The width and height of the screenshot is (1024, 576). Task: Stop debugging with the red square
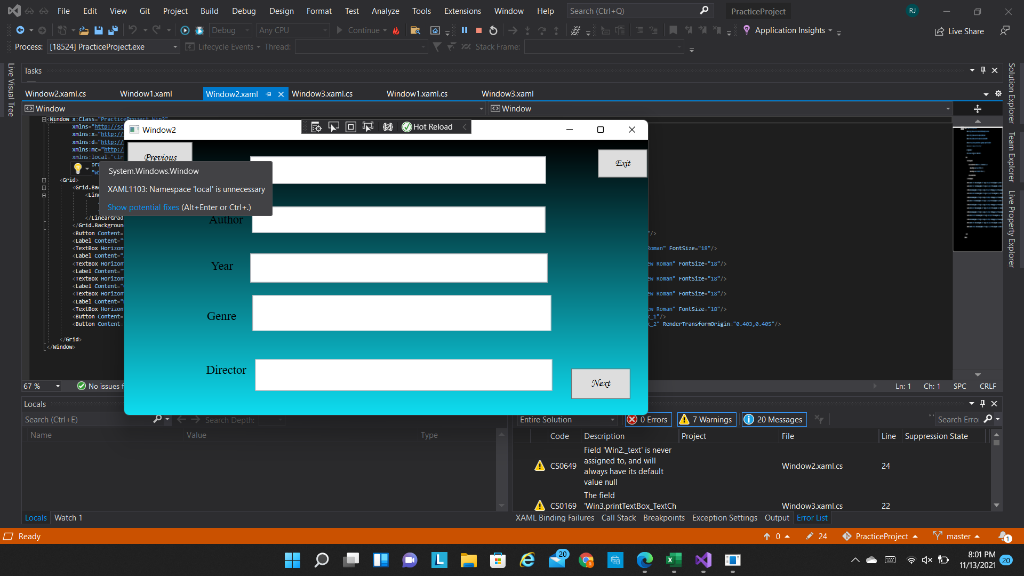(479, 30)
